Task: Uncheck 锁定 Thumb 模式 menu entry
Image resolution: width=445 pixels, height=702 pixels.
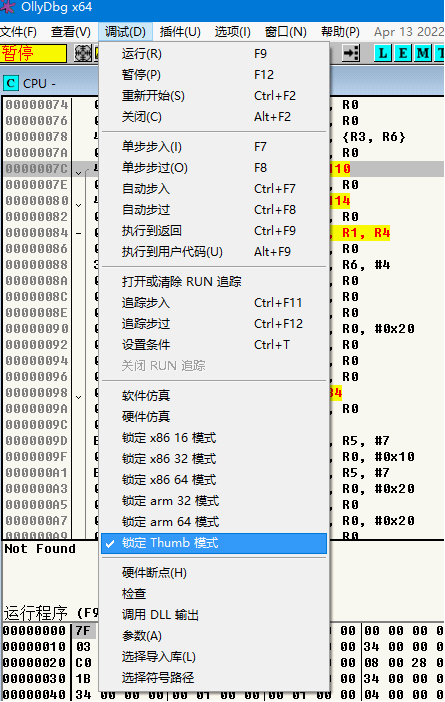Action: 214,543
